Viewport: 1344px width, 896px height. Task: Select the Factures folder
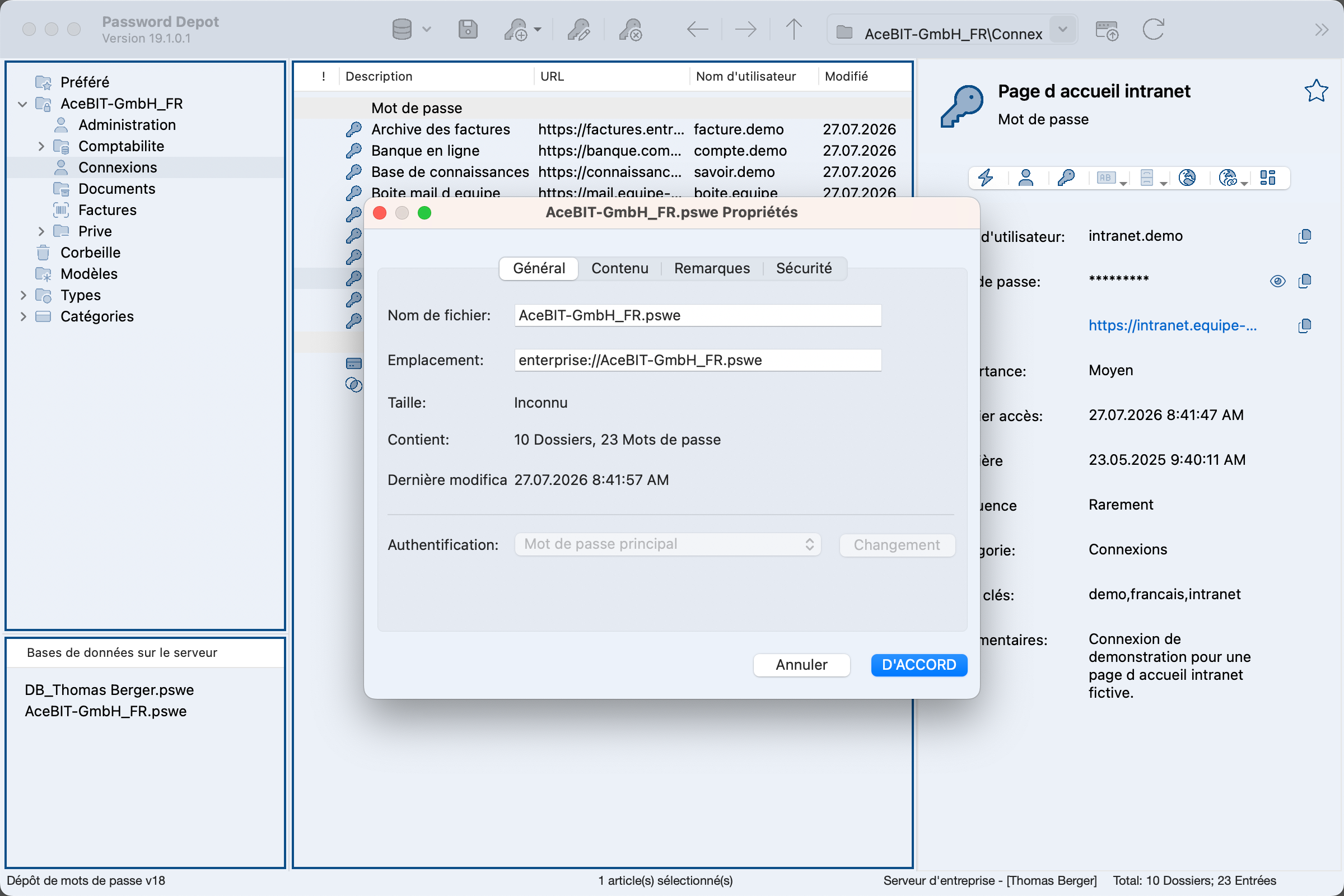click(107, 211)
